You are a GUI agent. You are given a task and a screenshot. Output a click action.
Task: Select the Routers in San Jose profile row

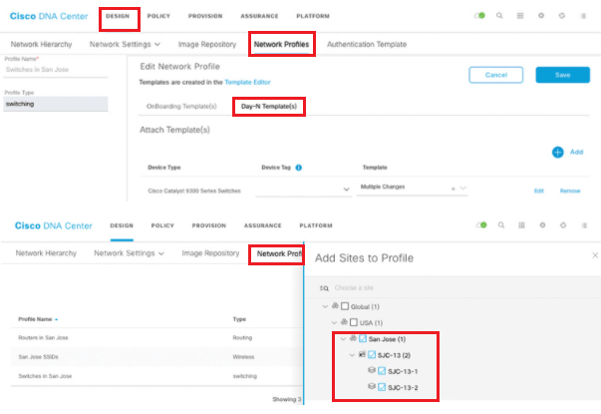pos(156,338)
